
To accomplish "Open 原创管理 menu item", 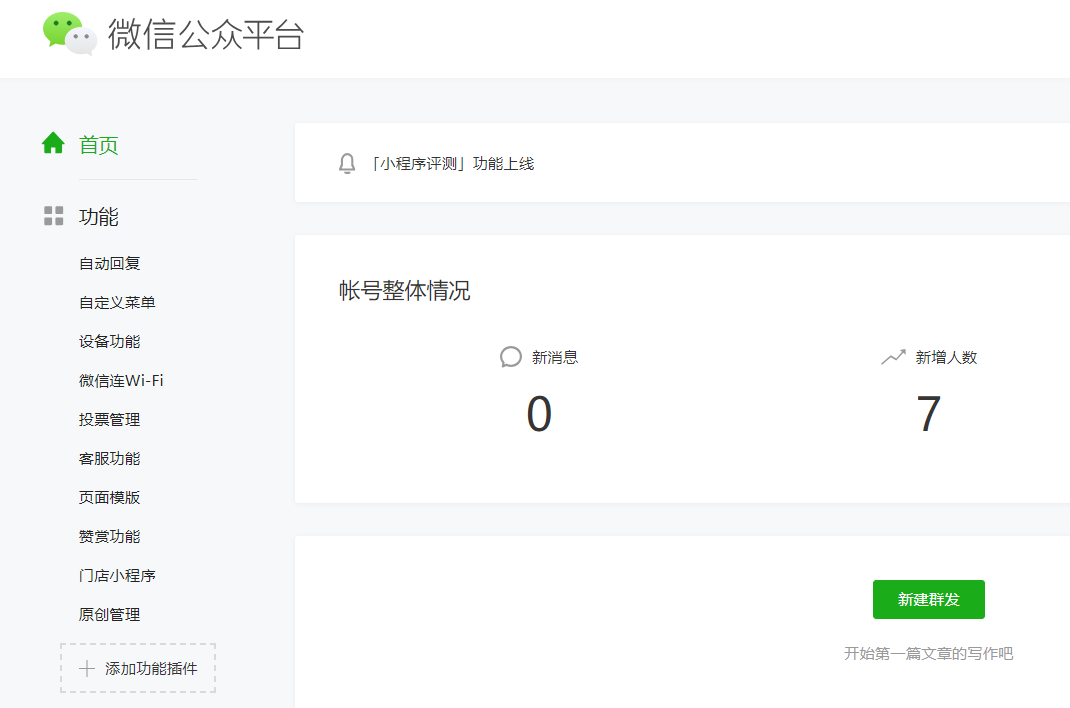I will (x=109, y=615).
